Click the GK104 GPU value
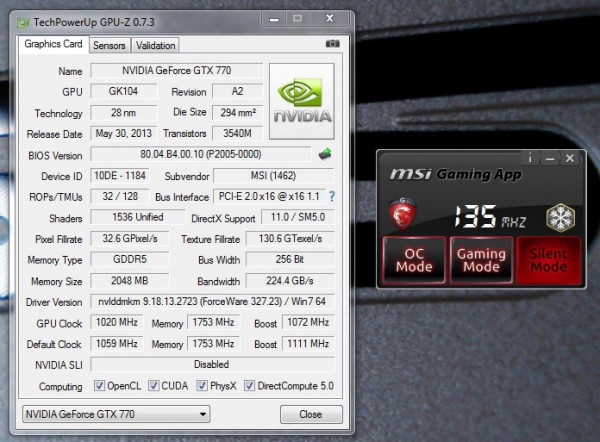600x442 pixels. tap(124, 91)
